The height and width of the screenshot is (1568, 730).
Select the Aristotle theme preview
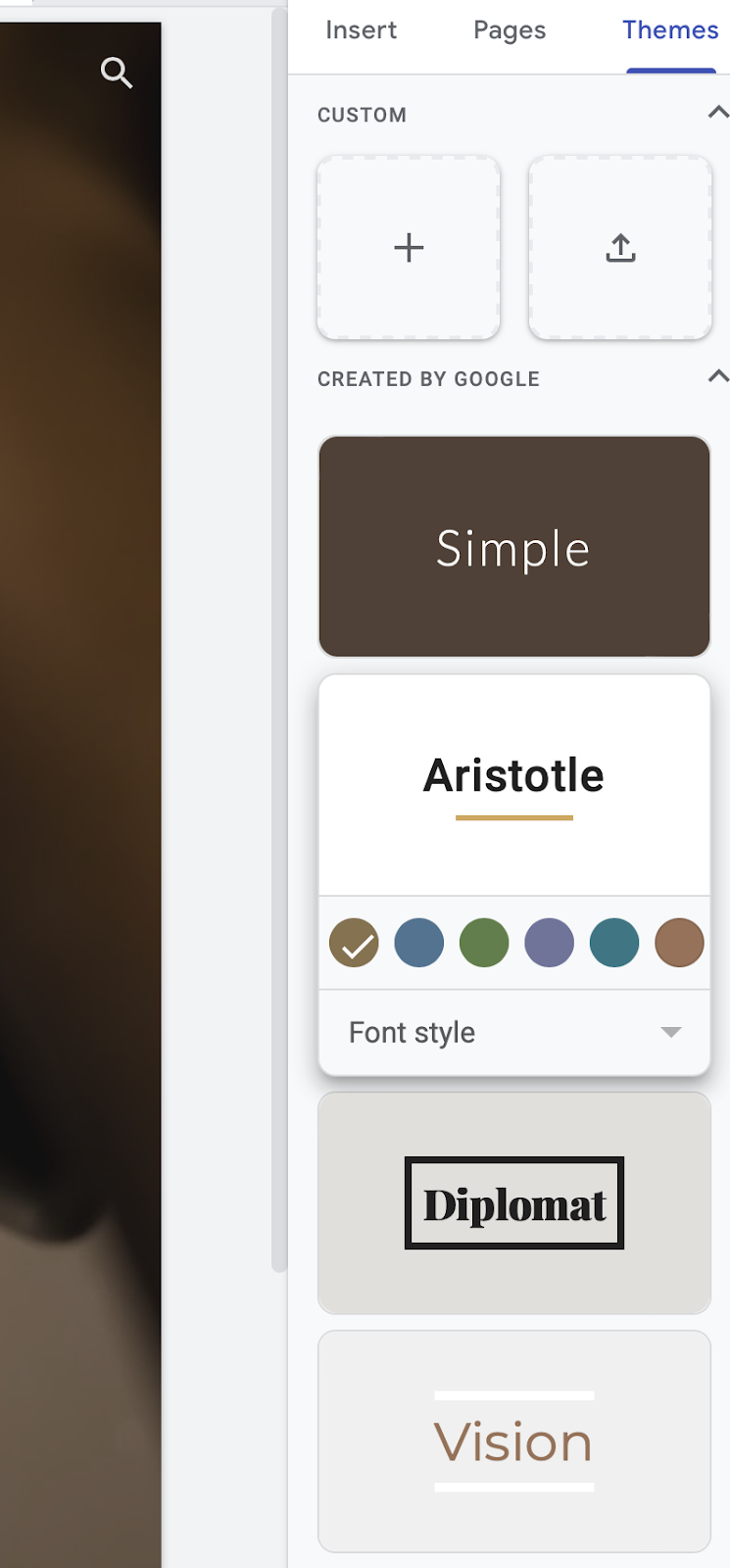tap(513, 784)
